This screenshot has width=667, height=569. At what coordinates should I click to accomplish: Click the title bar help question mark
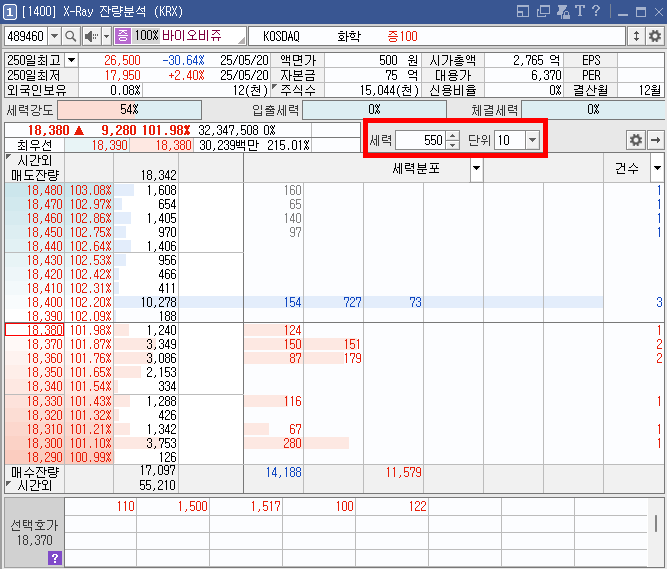pyautogui.click(x=596, y=11)
